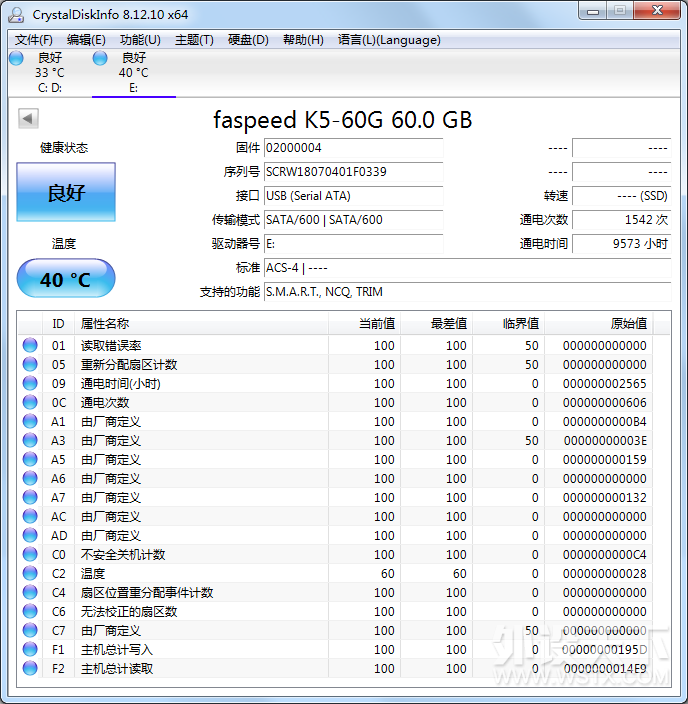688x704 pixels.
Task: Click current value 60 in 温度 row
Action: point(388,573)
